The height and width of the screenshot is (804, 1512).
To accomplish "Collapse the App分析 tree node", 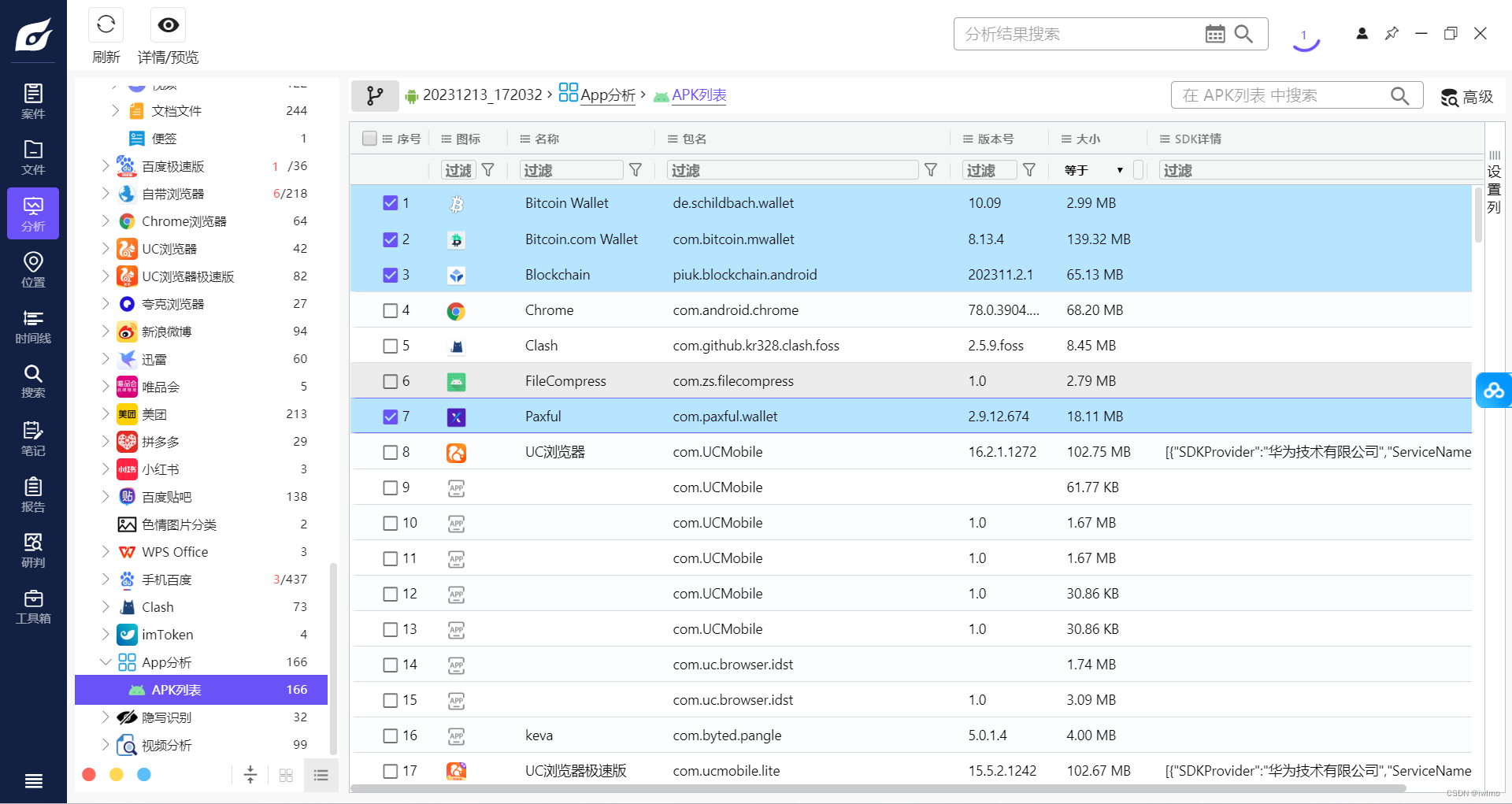I will coord(106,662).
